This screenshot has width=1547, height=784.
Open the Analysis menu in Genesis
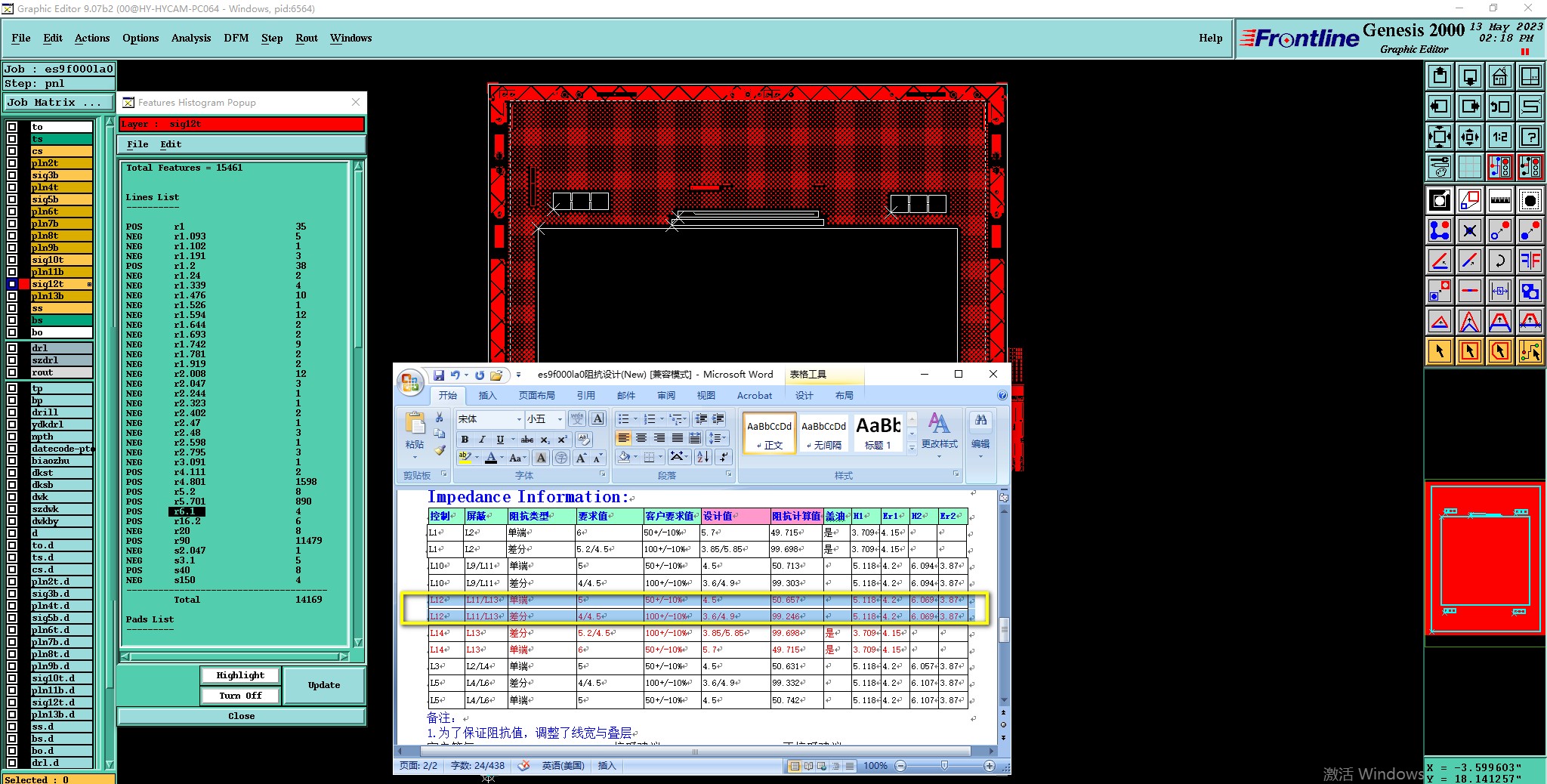coord(191,38)
